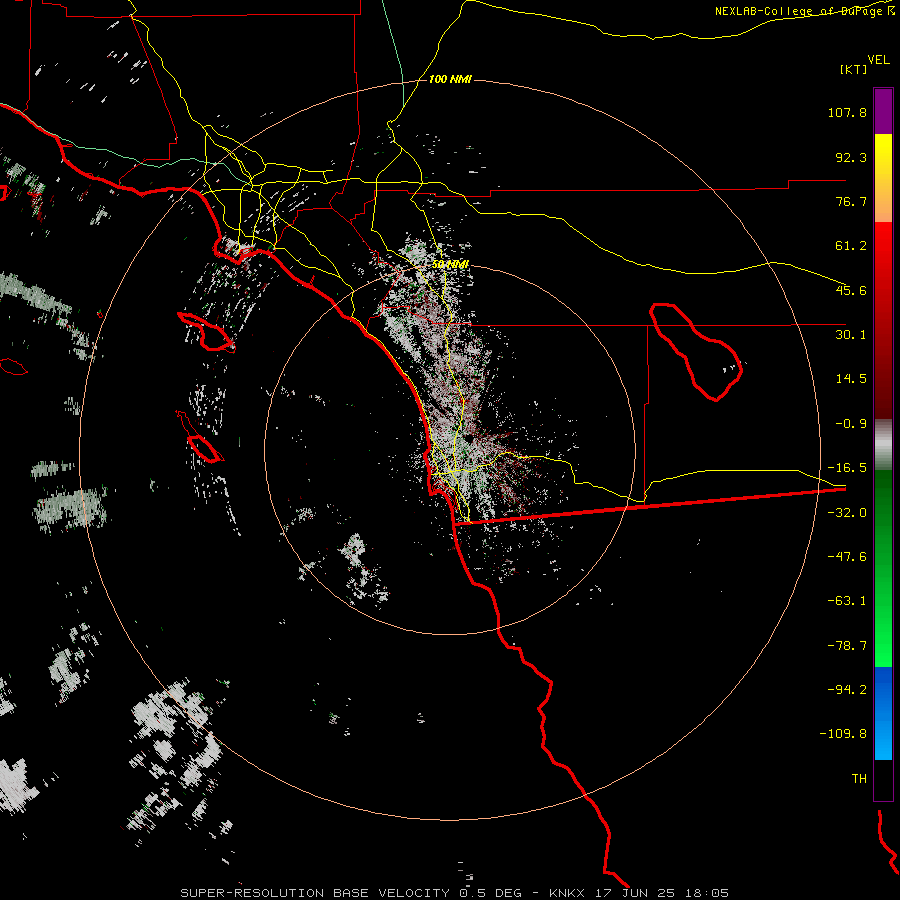Select the -16.5 scale value

847,468
